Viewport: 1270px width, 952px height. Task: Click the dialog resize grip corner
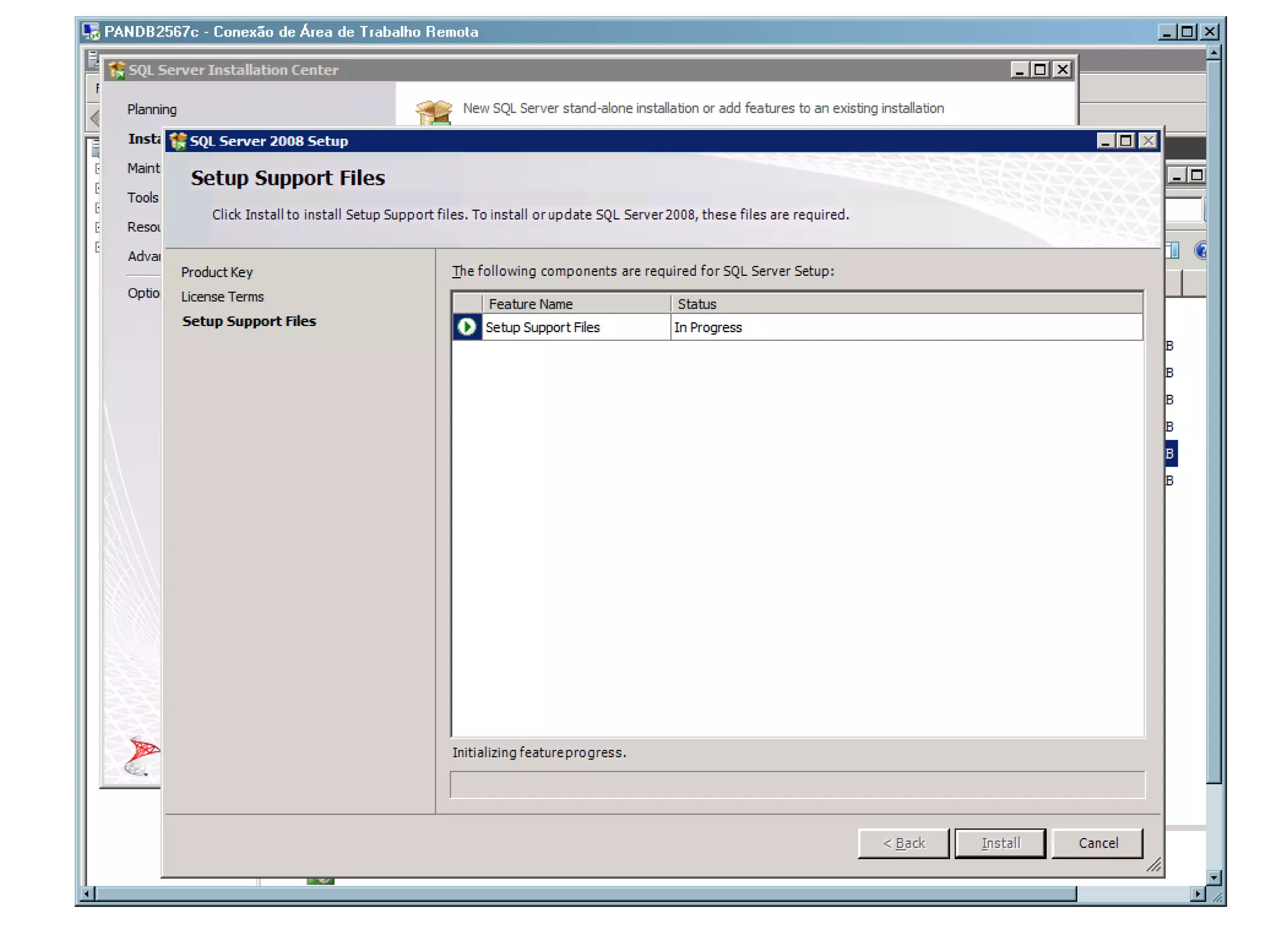[1153, 866]
